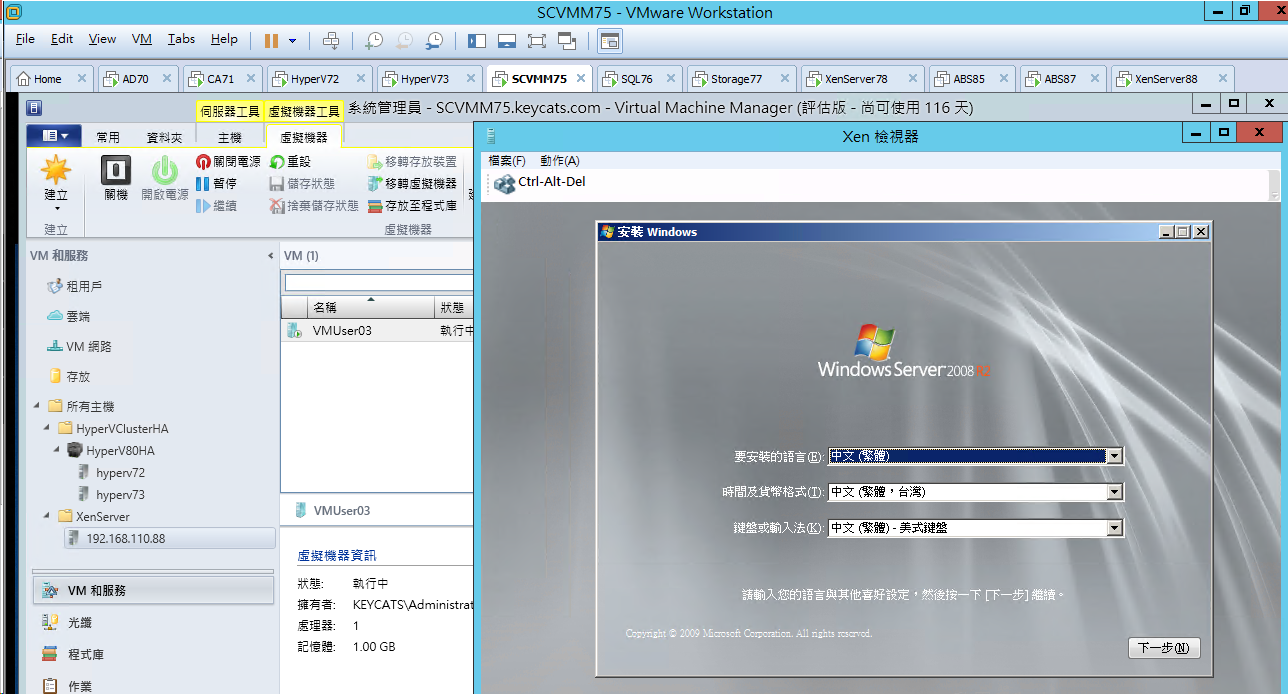1288x694 pixels.
Task: Enter VMware full screen mode icon
Action: pyautogui.click(x=536, y=40)
